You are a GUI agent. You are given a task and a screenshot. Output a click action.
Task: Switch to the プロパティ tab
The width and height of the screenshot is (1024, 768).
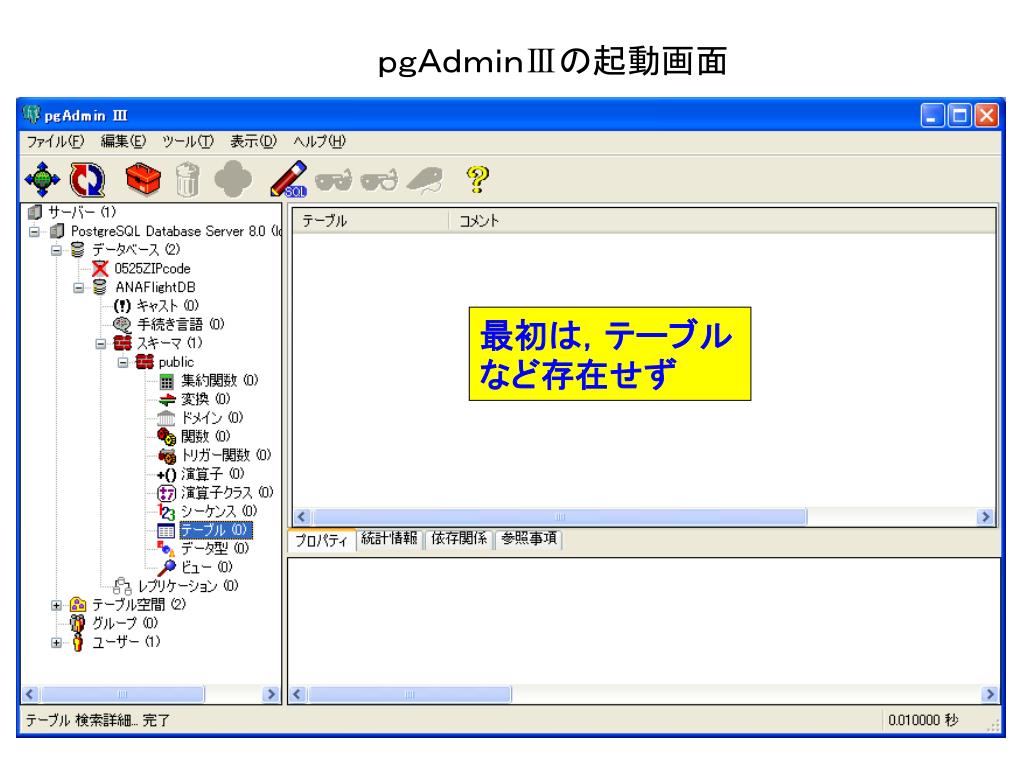(x=321, y=540)
